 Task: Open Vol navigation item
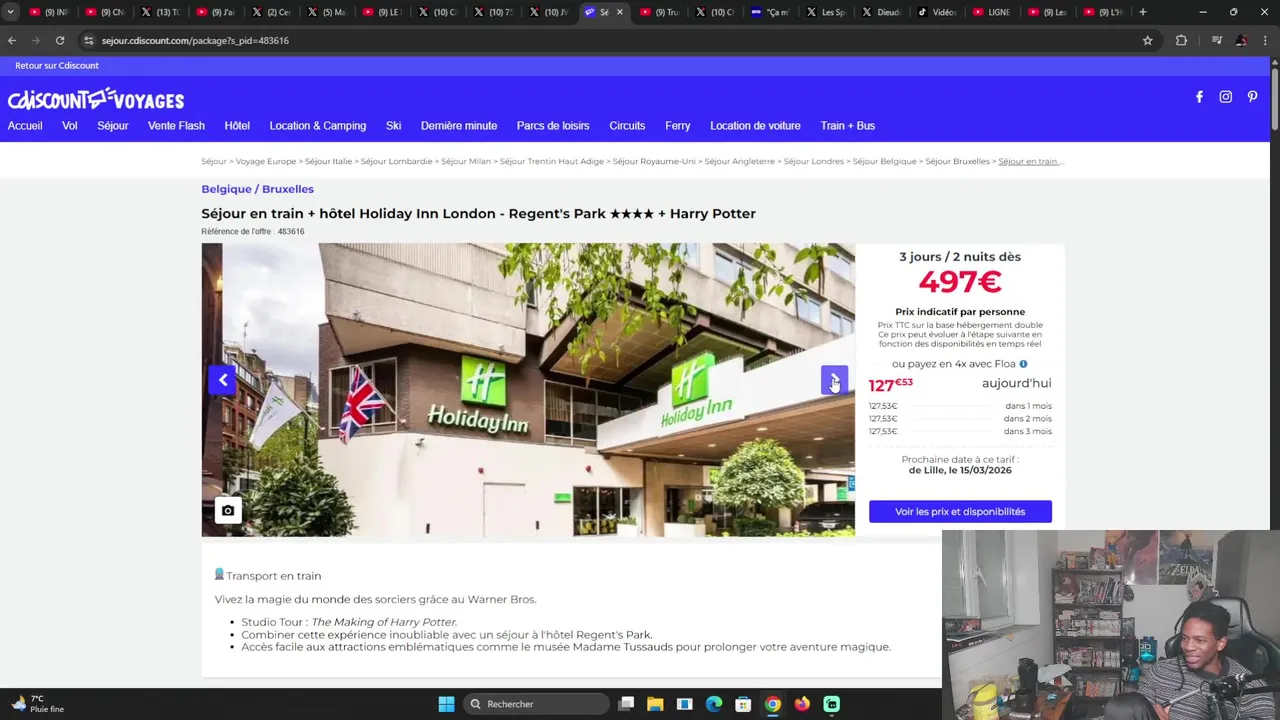[x=69, y=126]
